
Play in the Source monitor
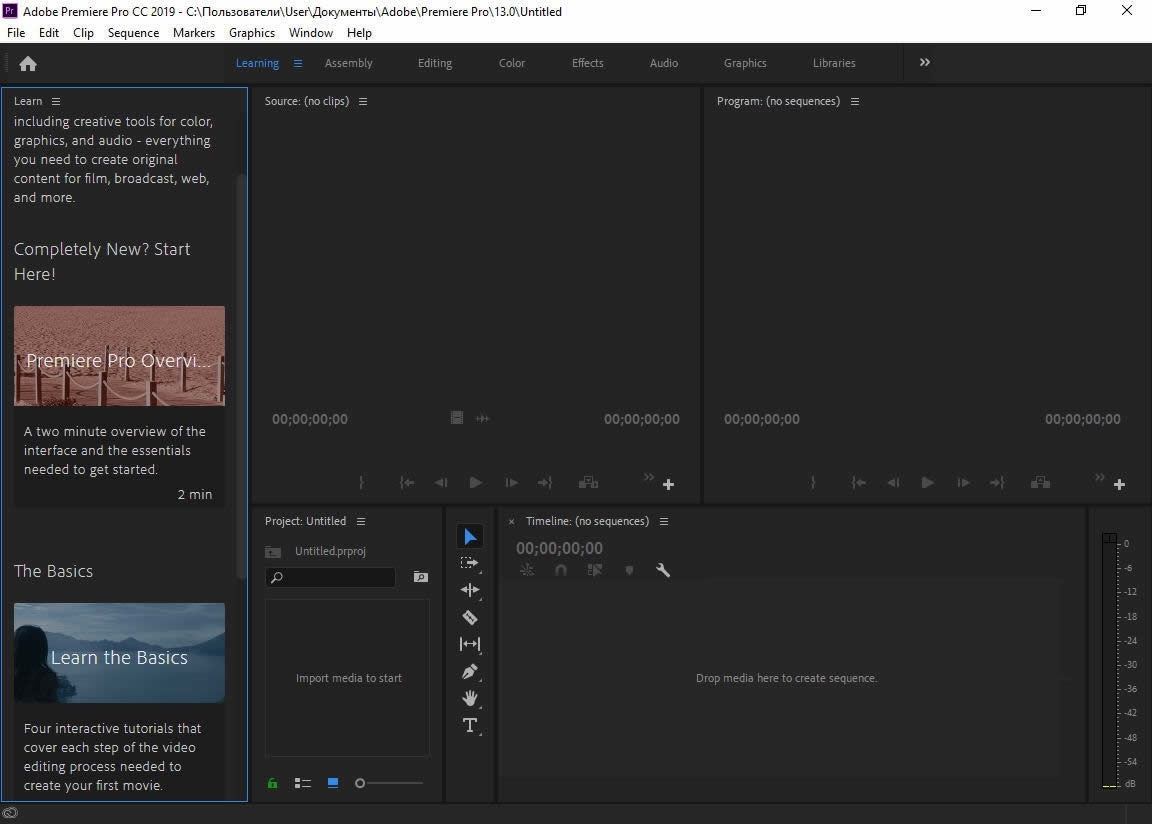[x=475, y=483]
